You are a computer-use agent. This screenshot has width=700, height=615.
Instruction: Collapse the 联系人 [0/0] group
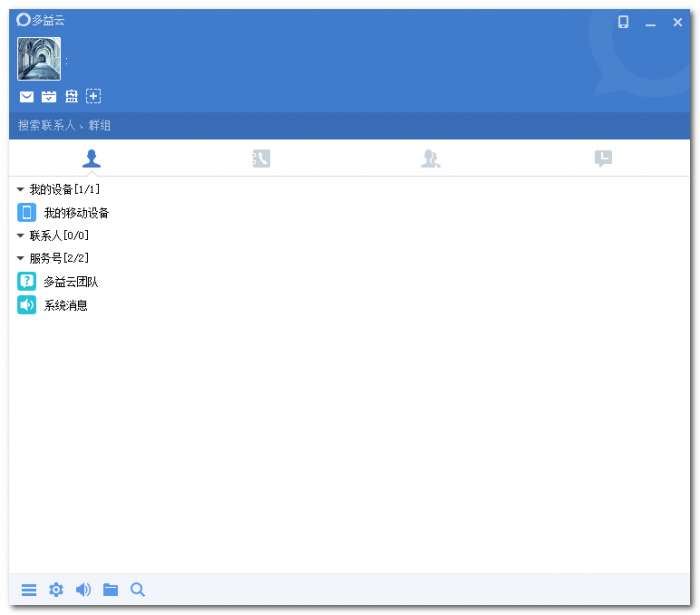pyautogui.click(x=20, y=235)
